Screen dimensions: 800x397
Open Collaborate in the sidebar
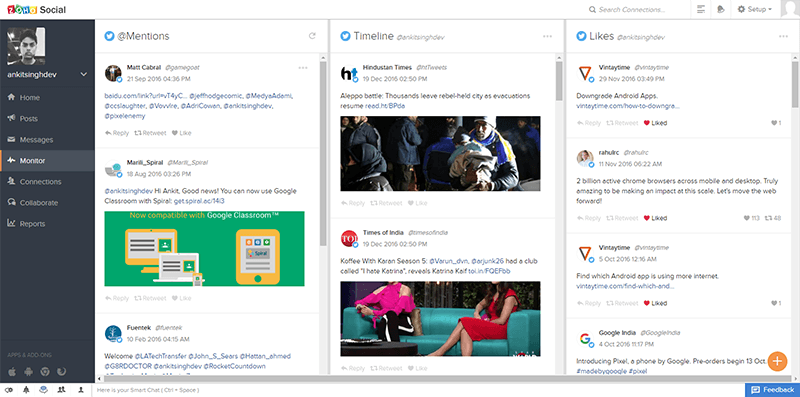47,203
